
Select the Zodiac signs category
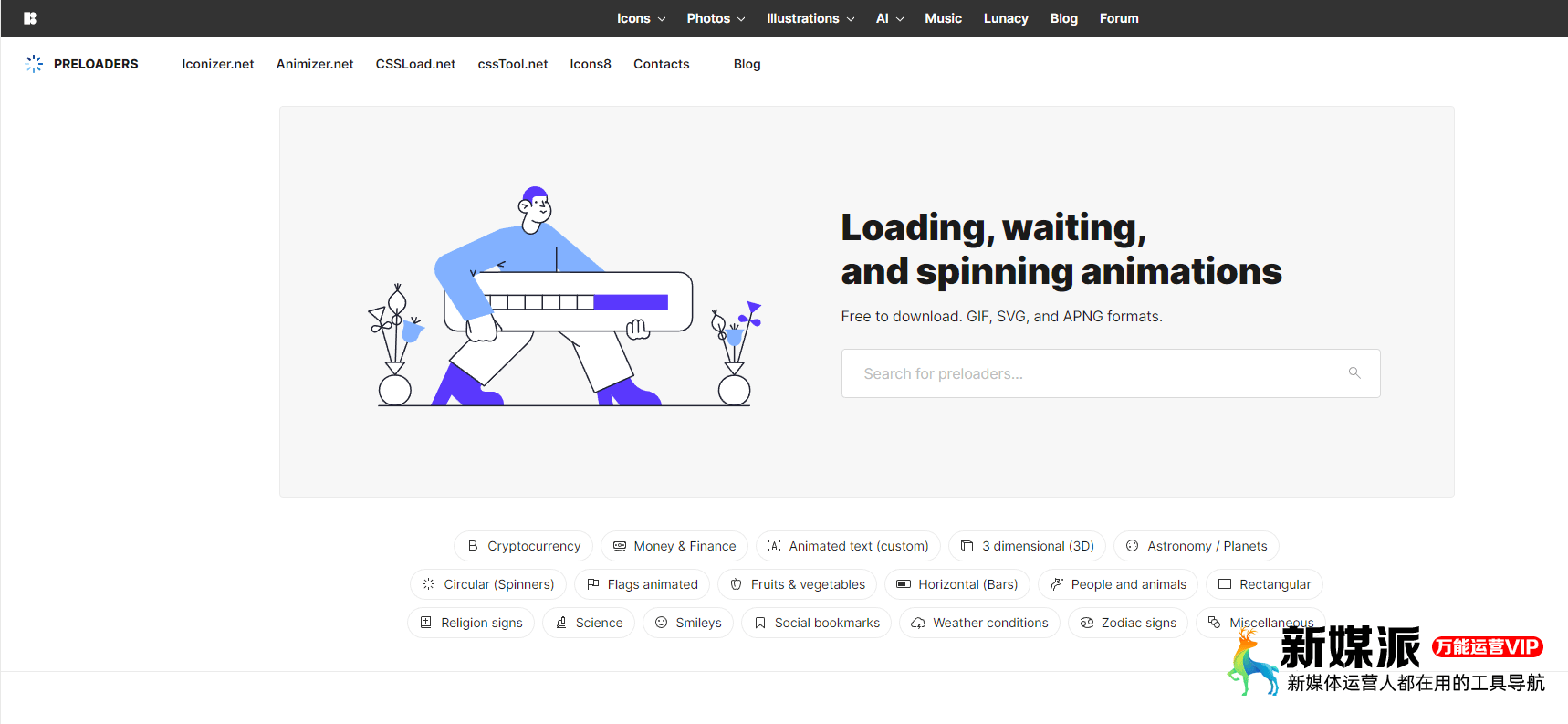(x=1128, y=623)
